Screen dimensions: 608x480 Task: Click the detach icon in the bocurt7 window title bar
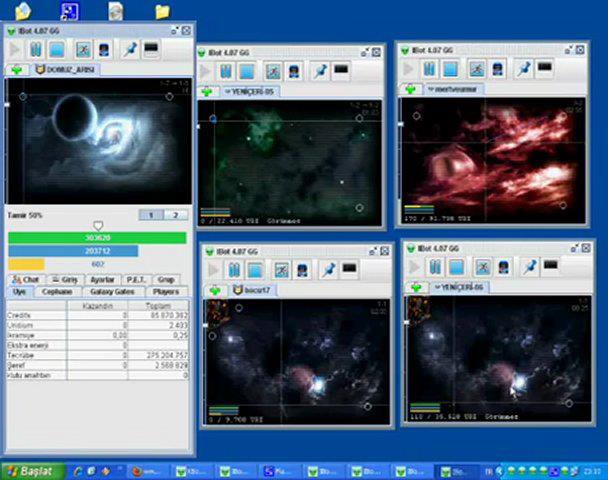(373, 251)
